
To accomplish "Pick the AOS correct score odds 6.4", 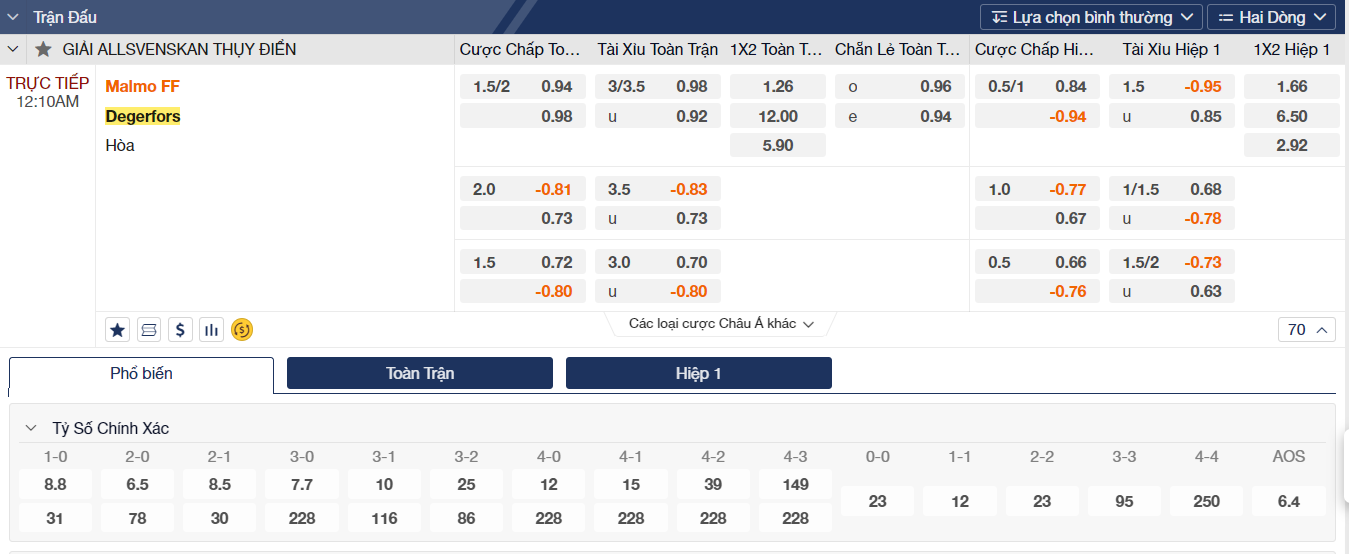I will [1288, 501].
